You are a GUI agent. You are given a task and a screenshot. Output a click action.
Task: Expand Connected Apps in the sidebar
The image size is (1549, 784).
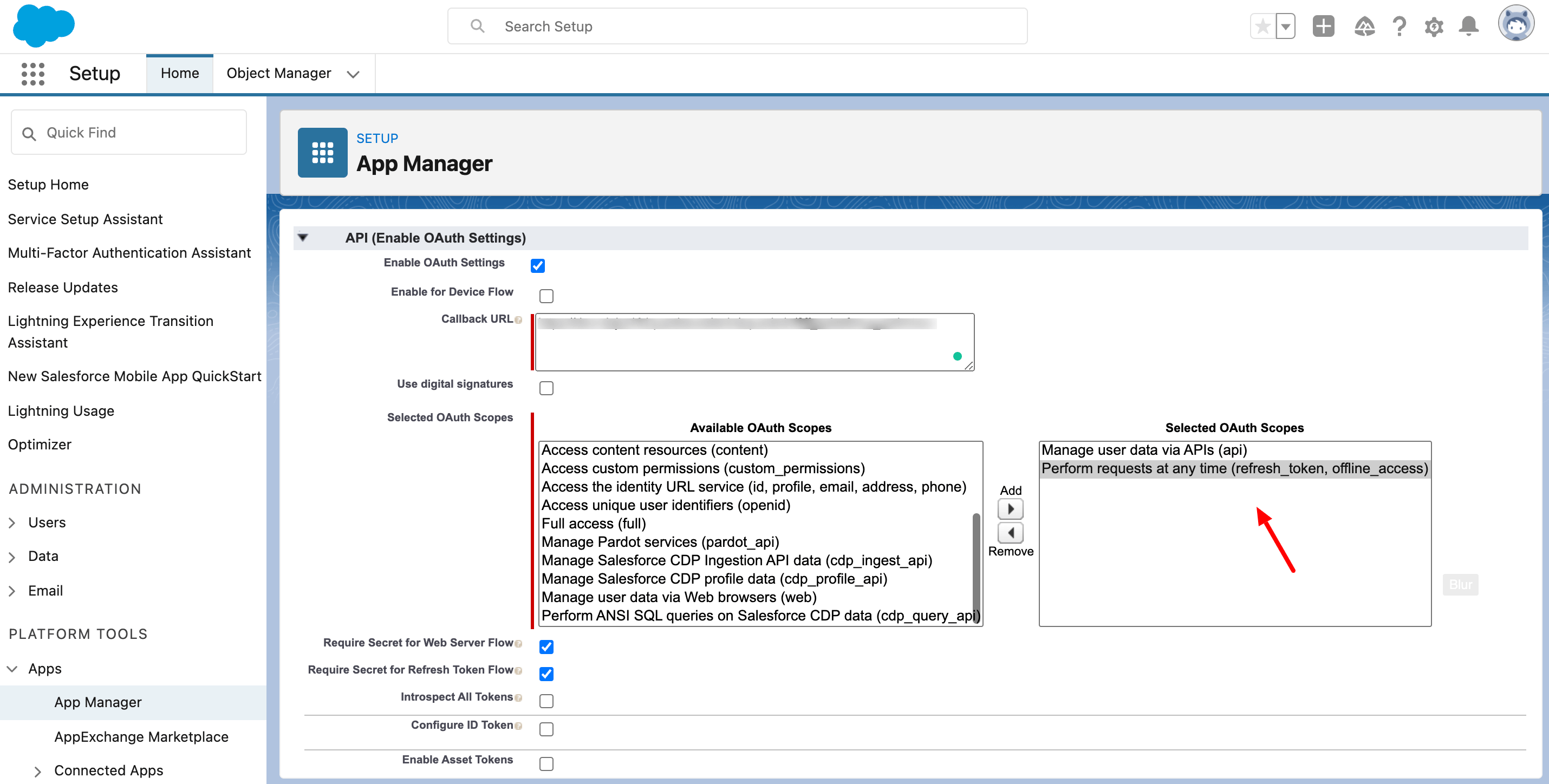[x=38, y=771]
